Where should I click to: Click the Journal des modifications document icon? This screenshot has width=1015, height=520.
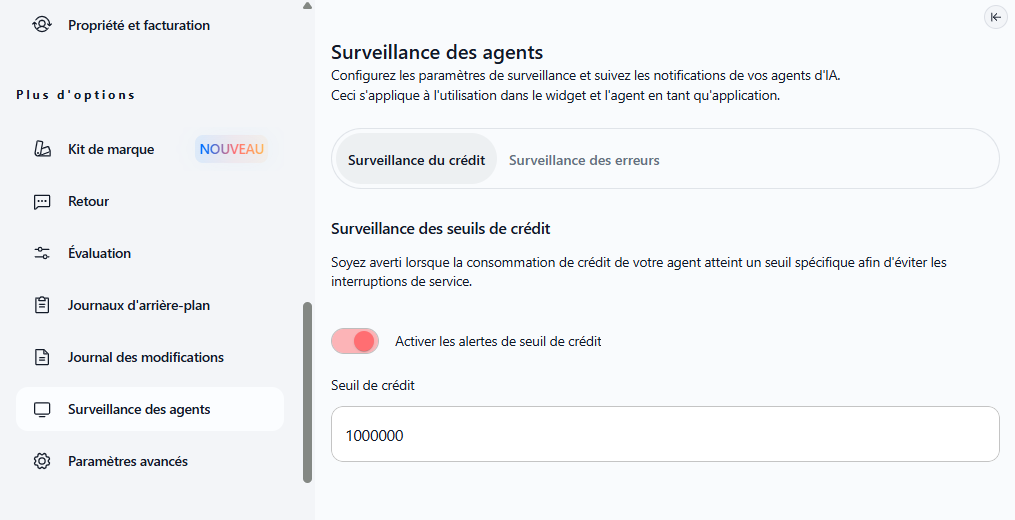pos(42,357)
